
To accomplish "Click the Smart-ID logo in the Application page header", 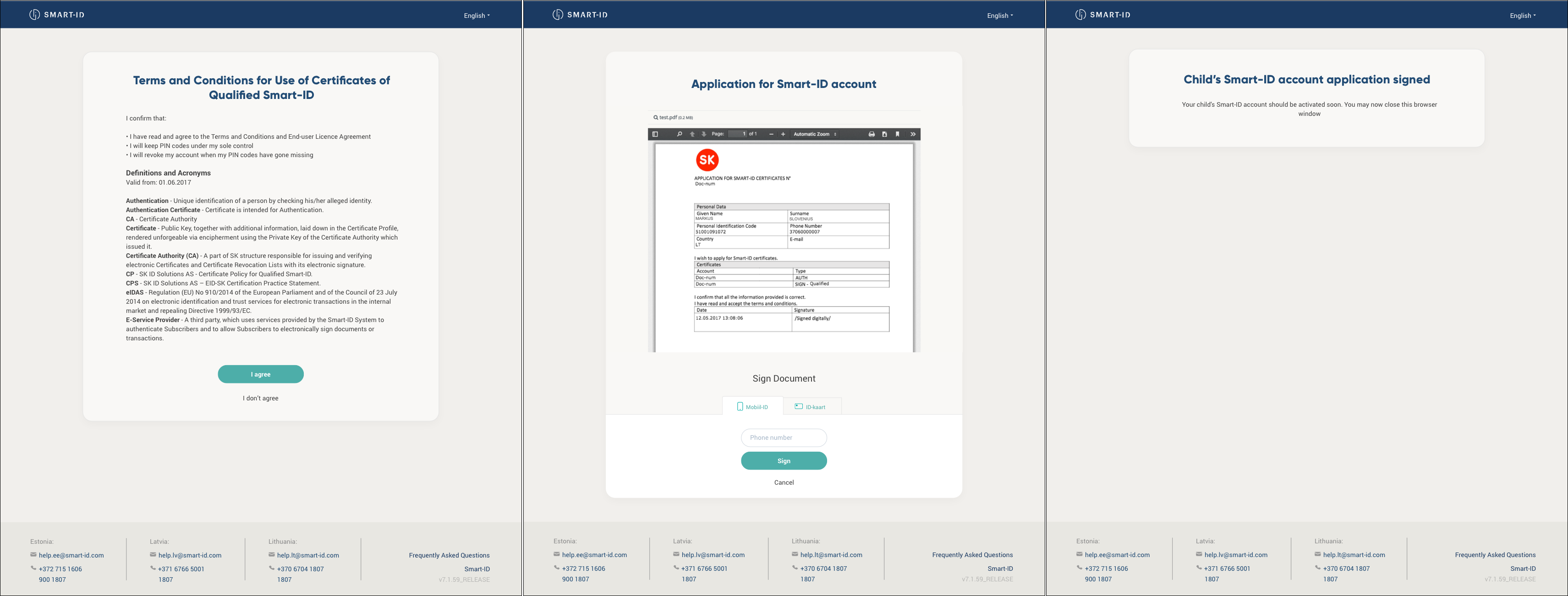I will click(580, 15).
